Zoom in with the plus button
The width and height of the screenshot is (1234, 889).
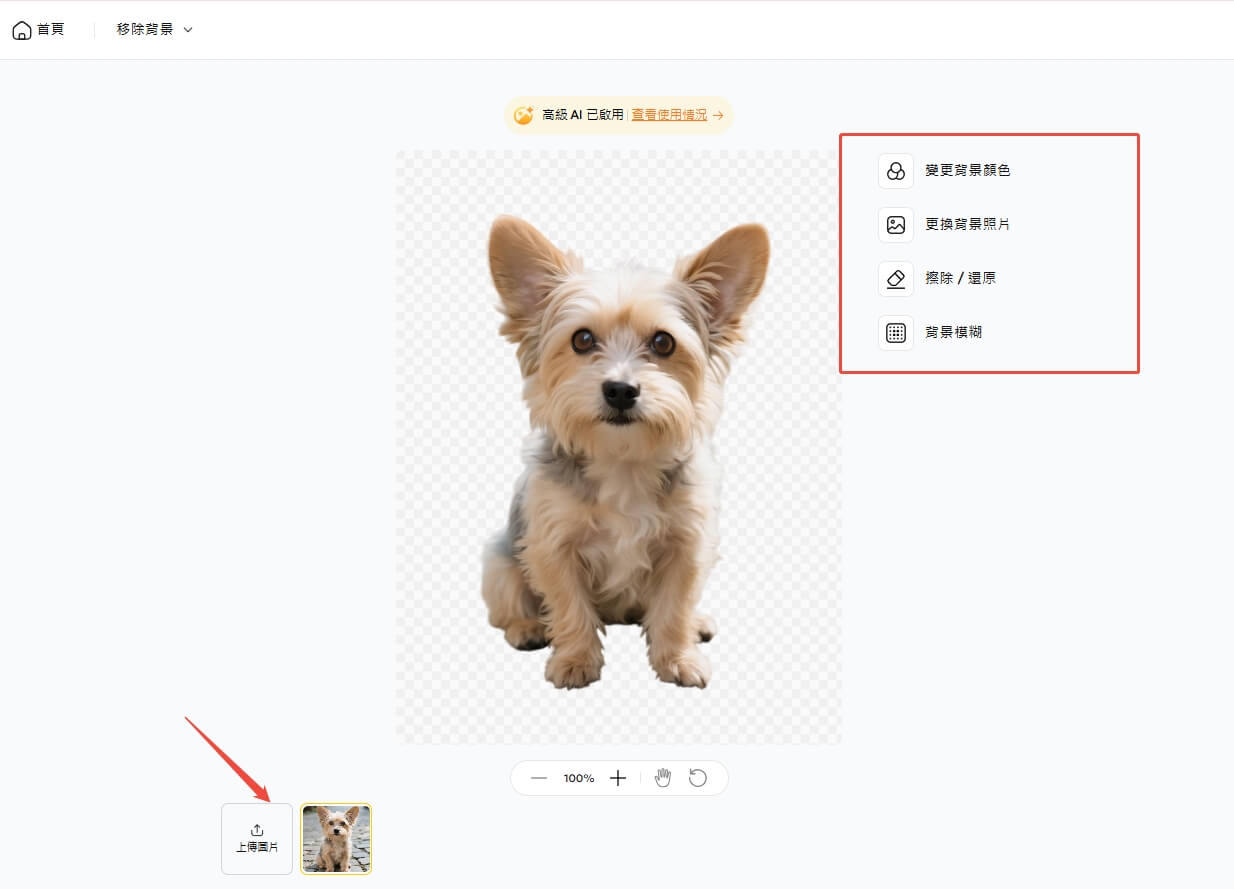click(618, 778)
